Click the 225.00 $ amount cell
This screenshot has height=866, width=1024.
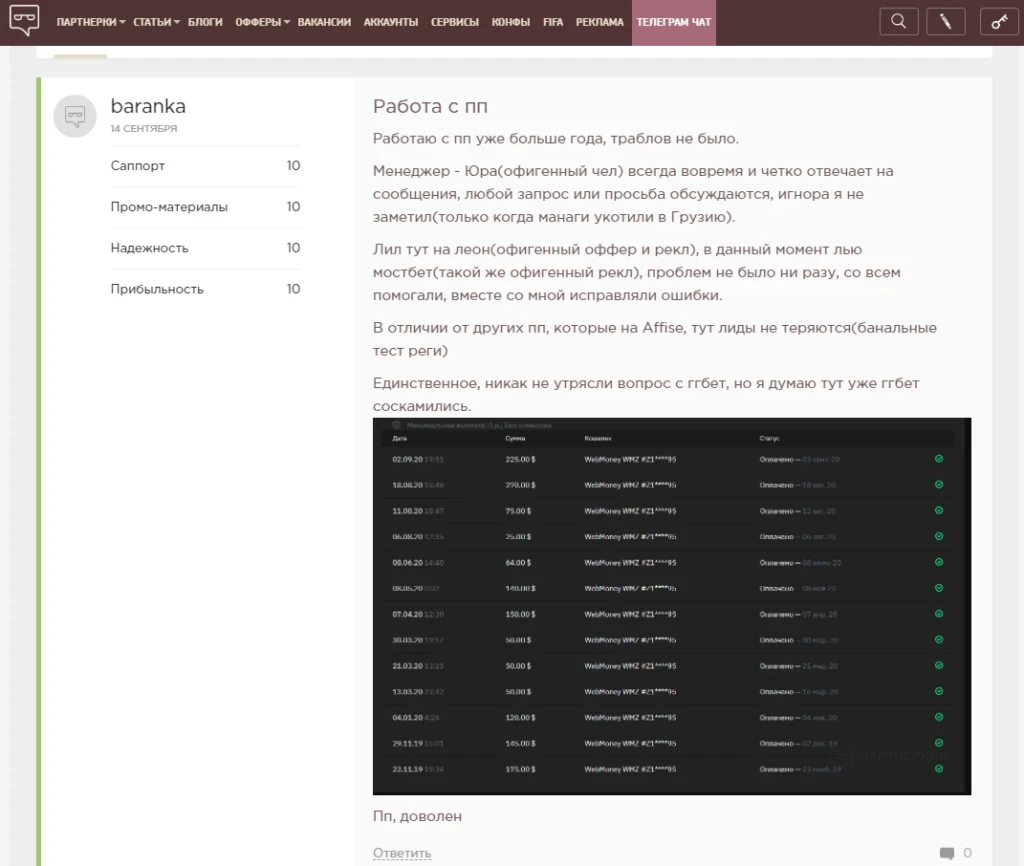coord(520,460)
